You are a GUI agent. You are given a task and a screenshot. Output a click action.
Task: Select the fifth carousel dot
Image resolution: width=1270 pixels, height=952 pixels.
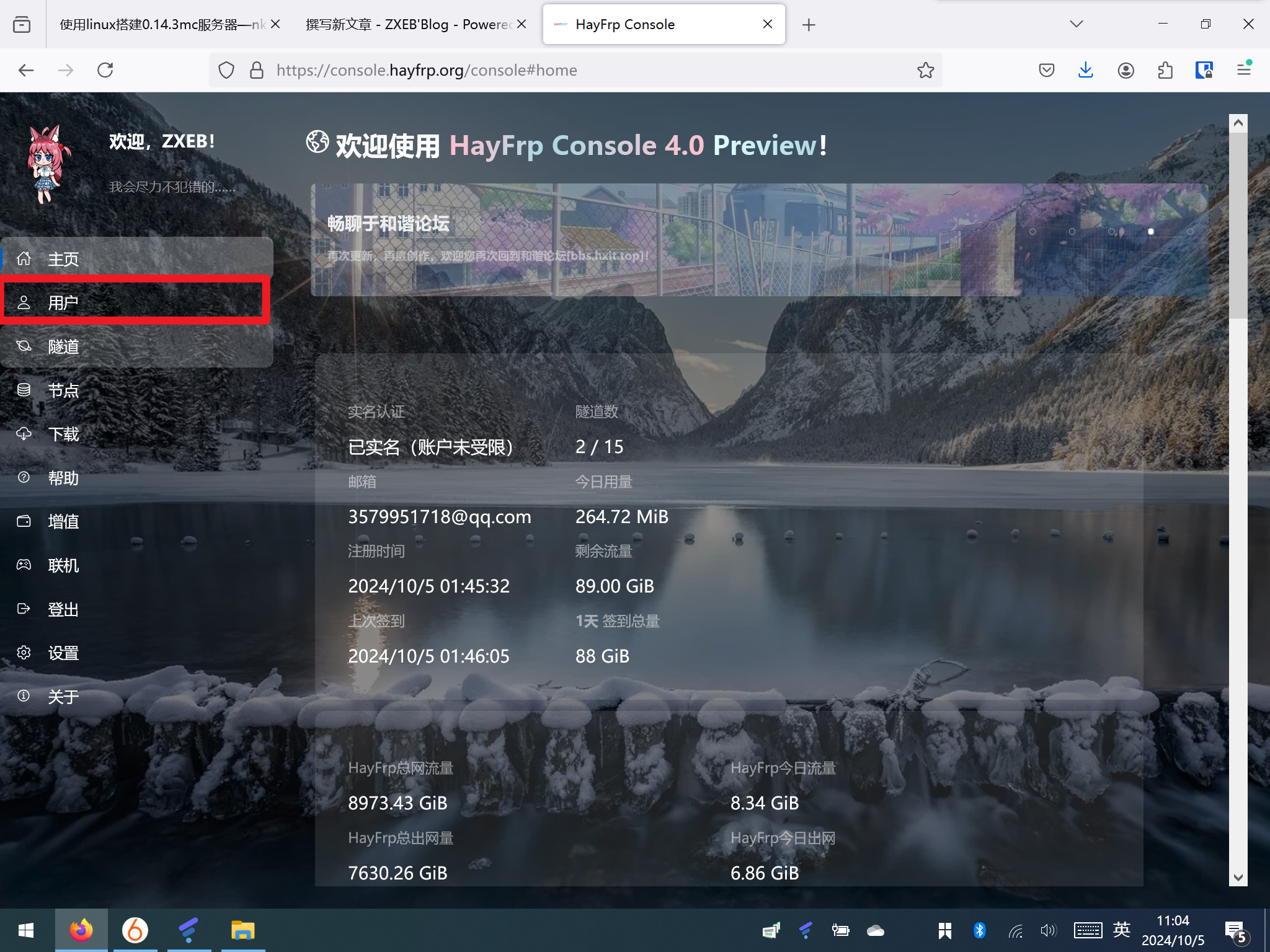click(1190, 232)
